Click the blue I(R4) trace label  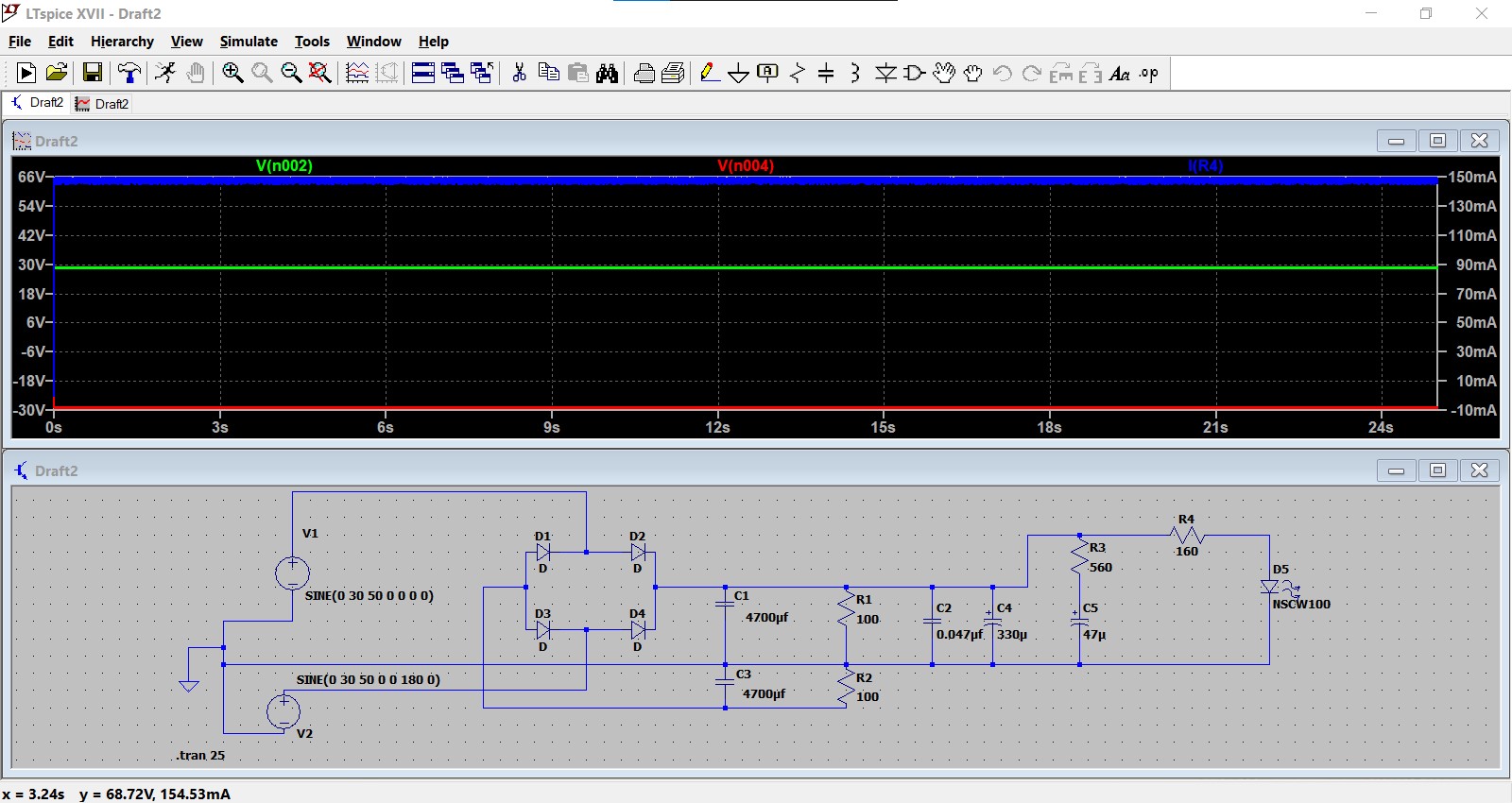(x=1206, y=165)
